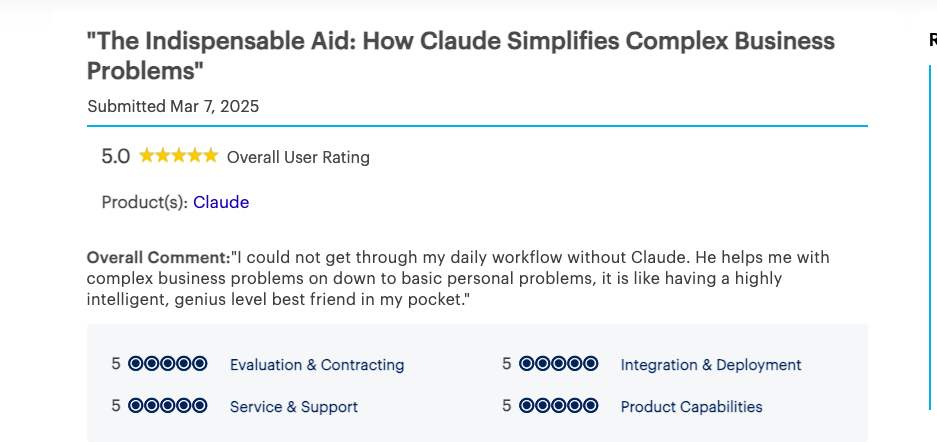
Task: Click the Product Capabilities rating dots
Action: 559,406
